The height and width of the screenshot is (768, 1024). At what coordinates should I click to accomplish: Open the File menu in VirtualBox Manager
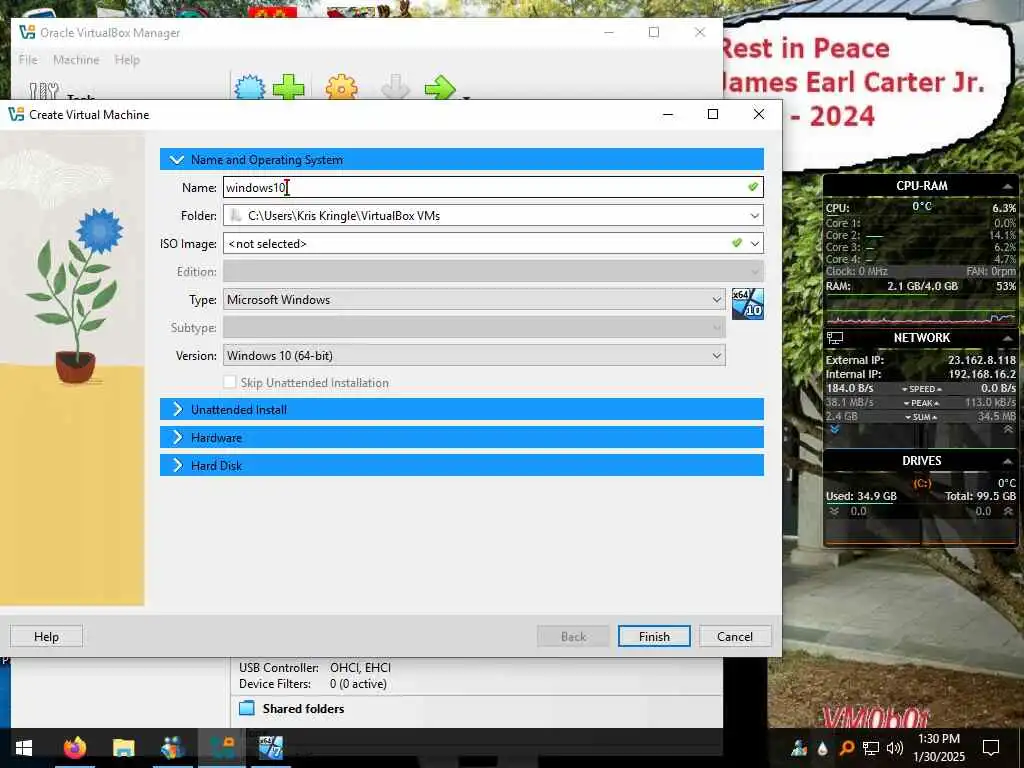click(28, 59)
